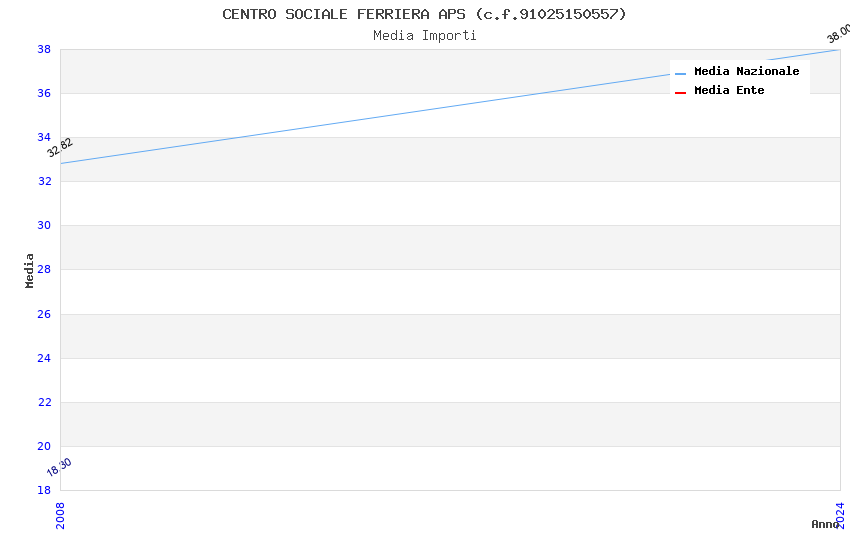Click the 18.30 data point label
This screenshot has width=850, height=550.
click(59, 467)
